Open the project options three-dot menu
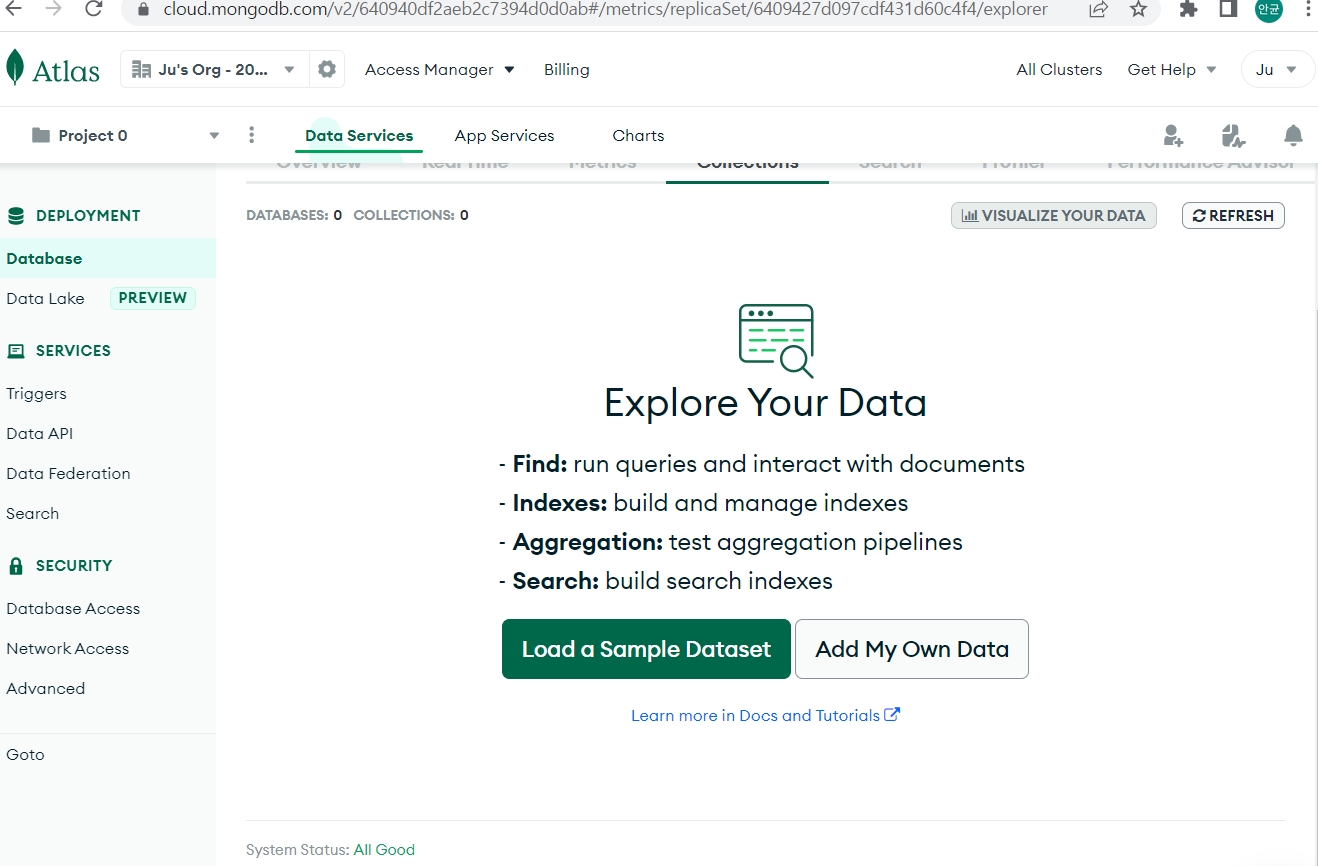Image resolution: width=1318 pixels, height=866 pixels. point(251,135)
